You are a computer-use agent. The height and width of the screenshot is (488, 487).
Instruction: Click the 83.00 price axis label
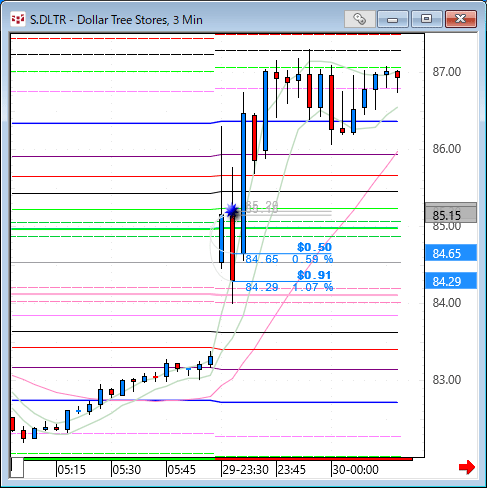(447, 380)
